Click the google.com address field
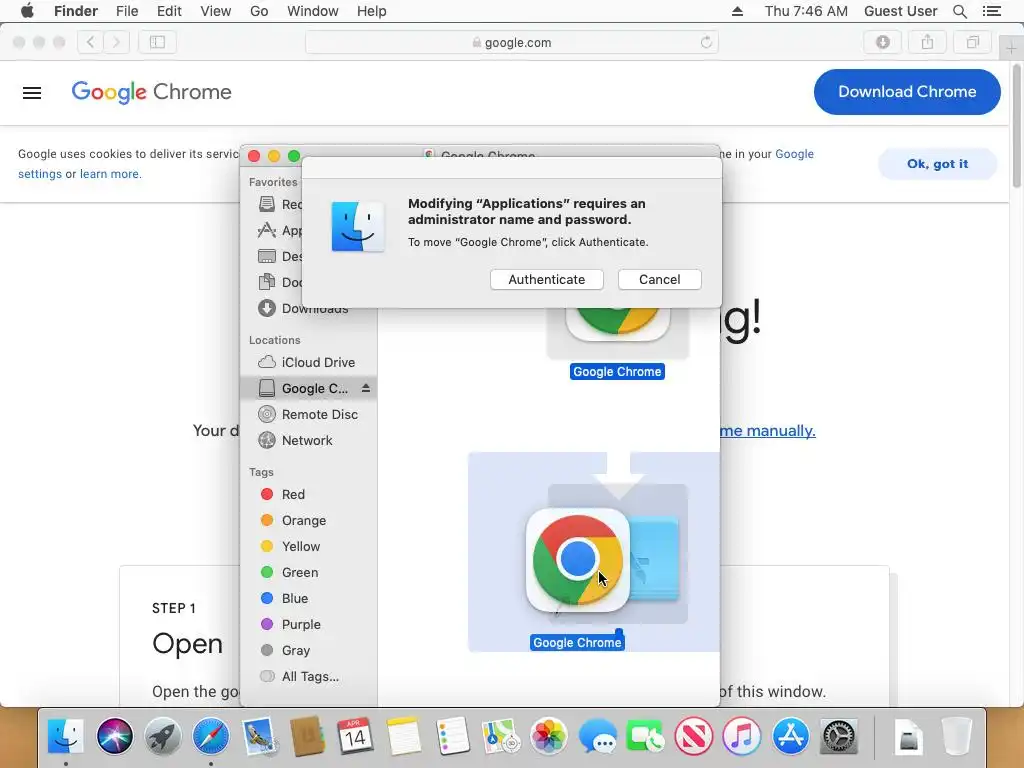The image size is (1024, 768). (x=512, y=42)
